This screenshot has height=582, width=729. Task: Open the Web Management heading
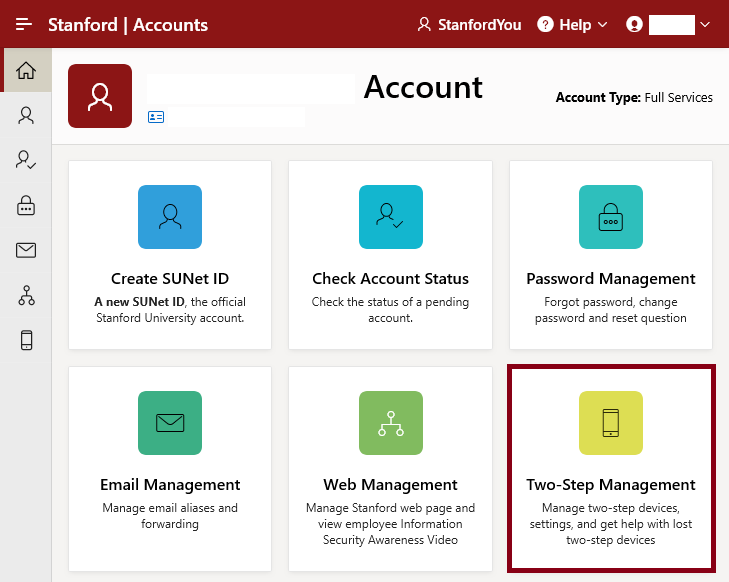pyautogui.click(x=391, y=485)
